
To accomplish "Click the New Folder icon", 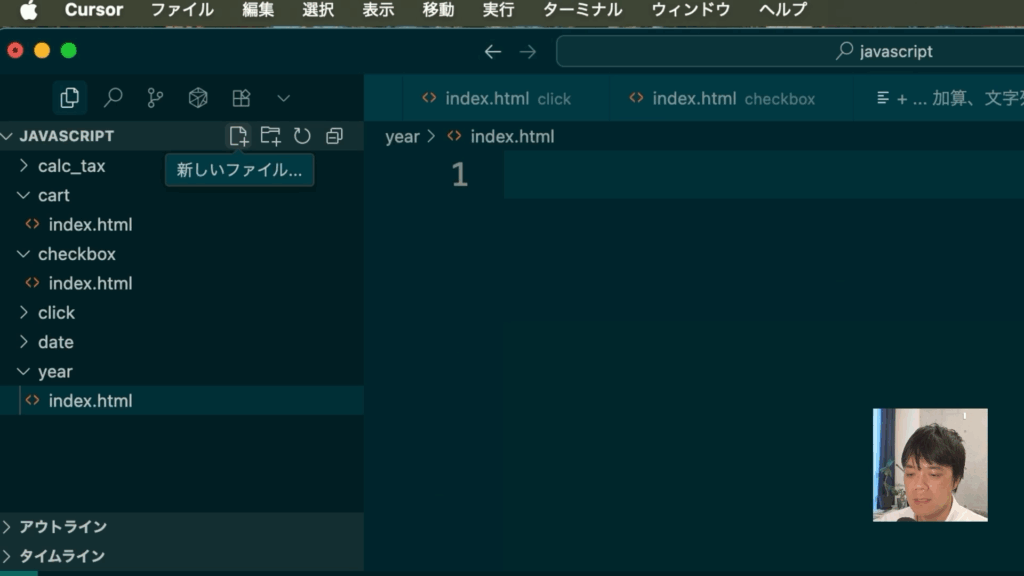I will 270,136.
